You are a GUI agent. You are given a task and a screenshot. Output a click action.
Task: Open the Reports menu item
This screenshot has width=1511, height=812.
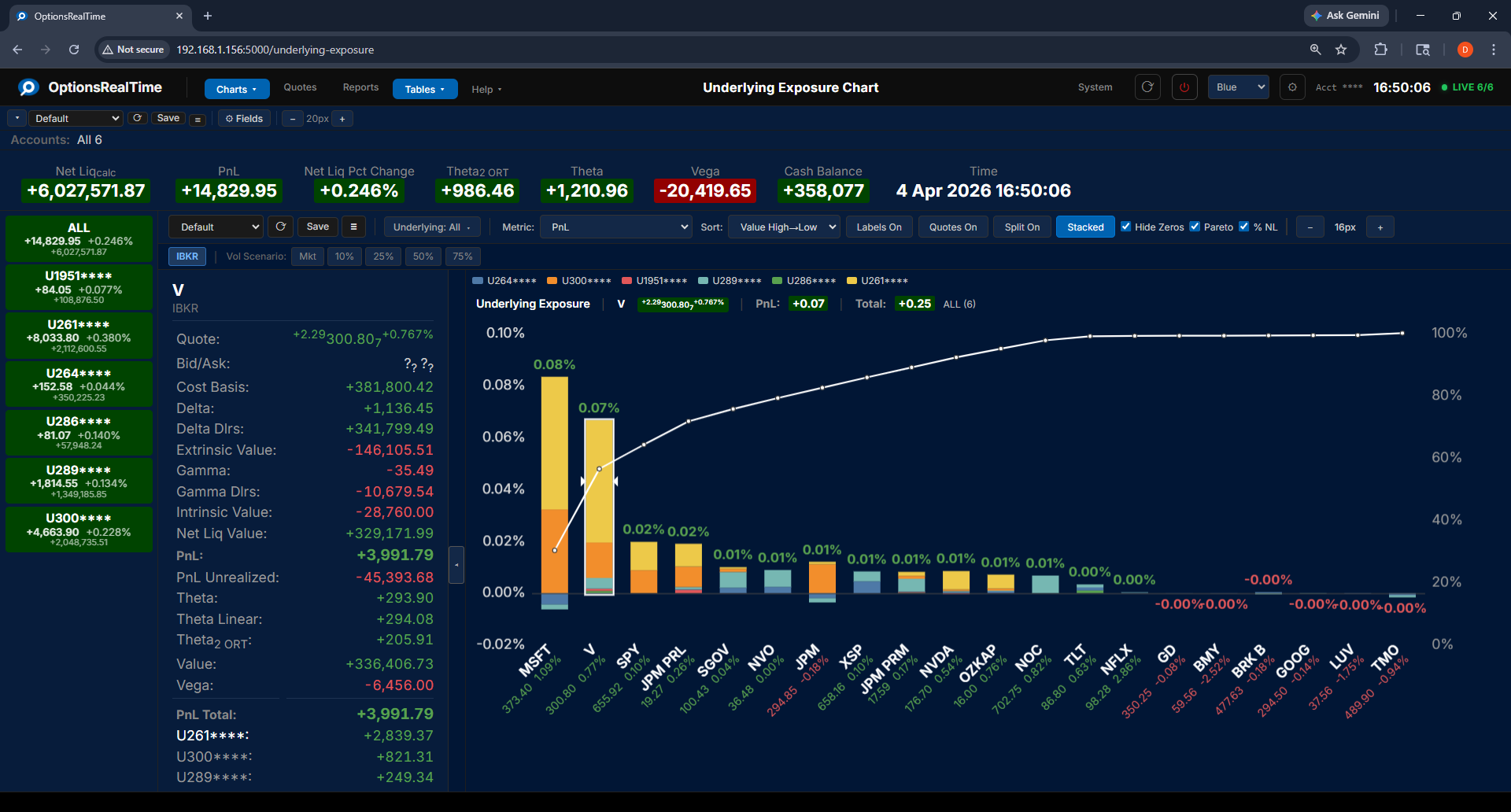coord(360,87)
